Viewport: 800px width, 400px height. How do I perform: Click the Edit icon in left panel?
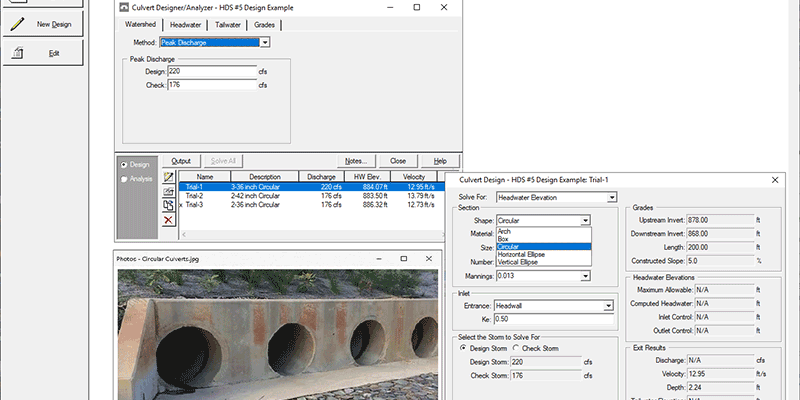tap(18, 53)
